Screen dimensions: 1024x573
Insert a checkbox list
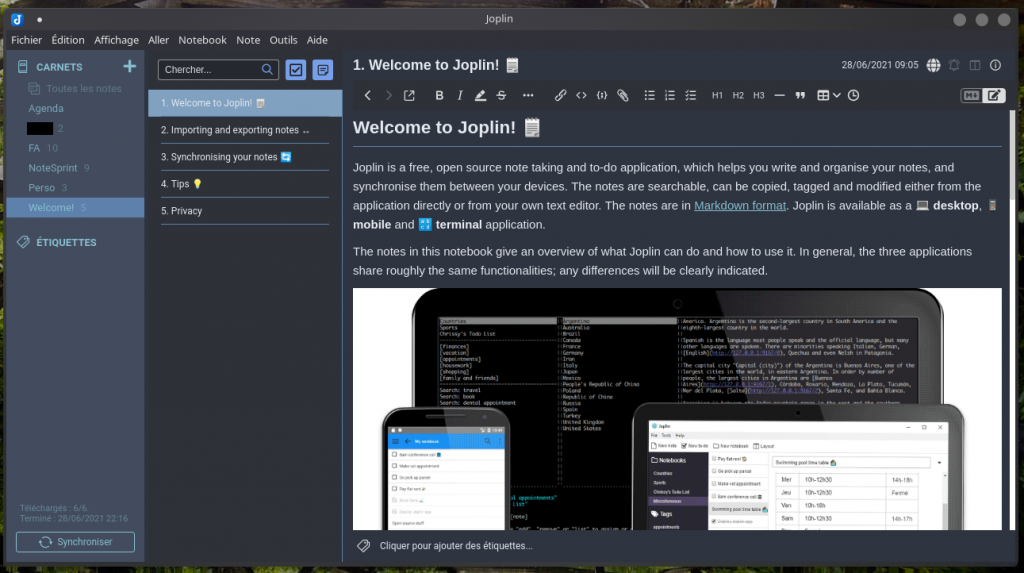(691, 95)
